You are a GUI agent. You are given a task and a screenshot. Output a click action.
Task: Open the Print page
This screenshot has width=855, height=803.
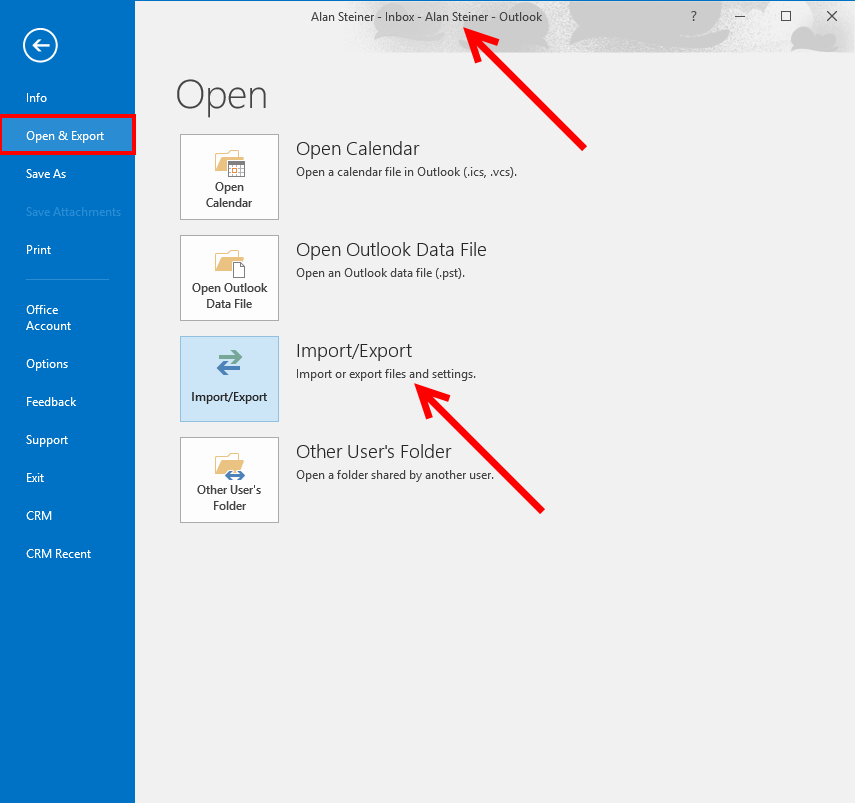39,250
